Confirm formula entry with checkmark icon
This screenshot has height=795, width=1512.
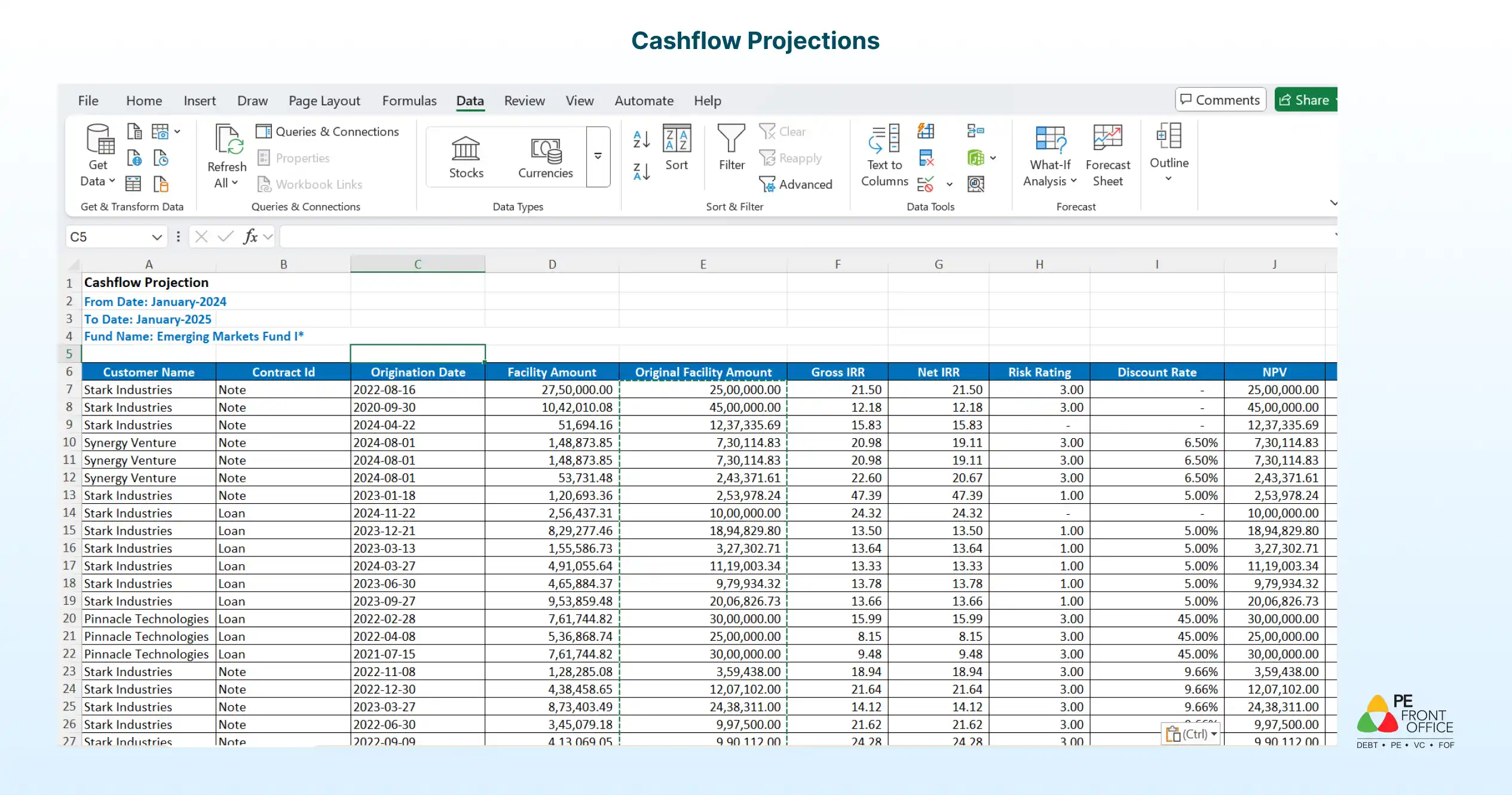(x=225, y=237)
